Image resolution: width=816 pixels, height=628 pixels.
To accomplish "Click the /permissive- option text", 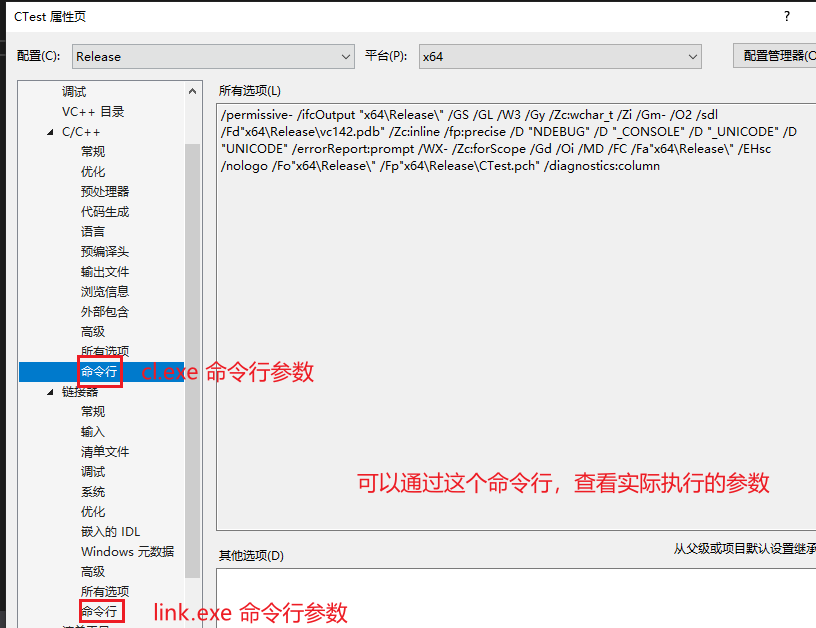I will tap(257, 115).
